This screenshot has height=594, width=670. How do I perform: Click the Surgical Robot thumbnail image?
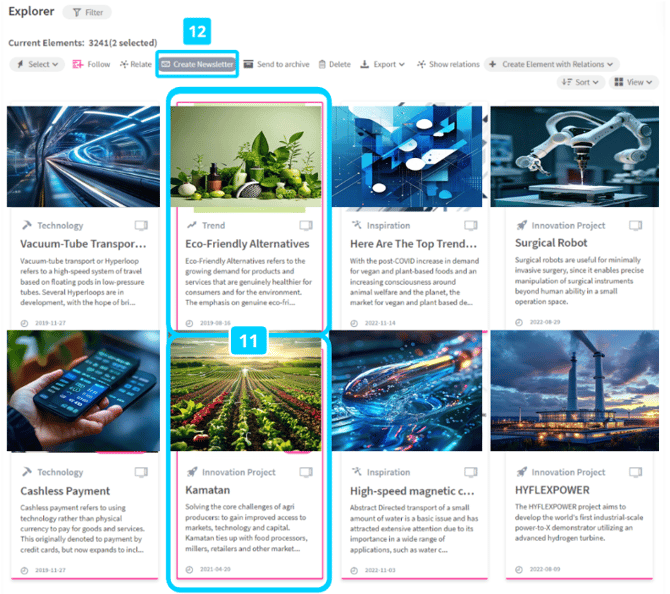click(x=574, y=156)
